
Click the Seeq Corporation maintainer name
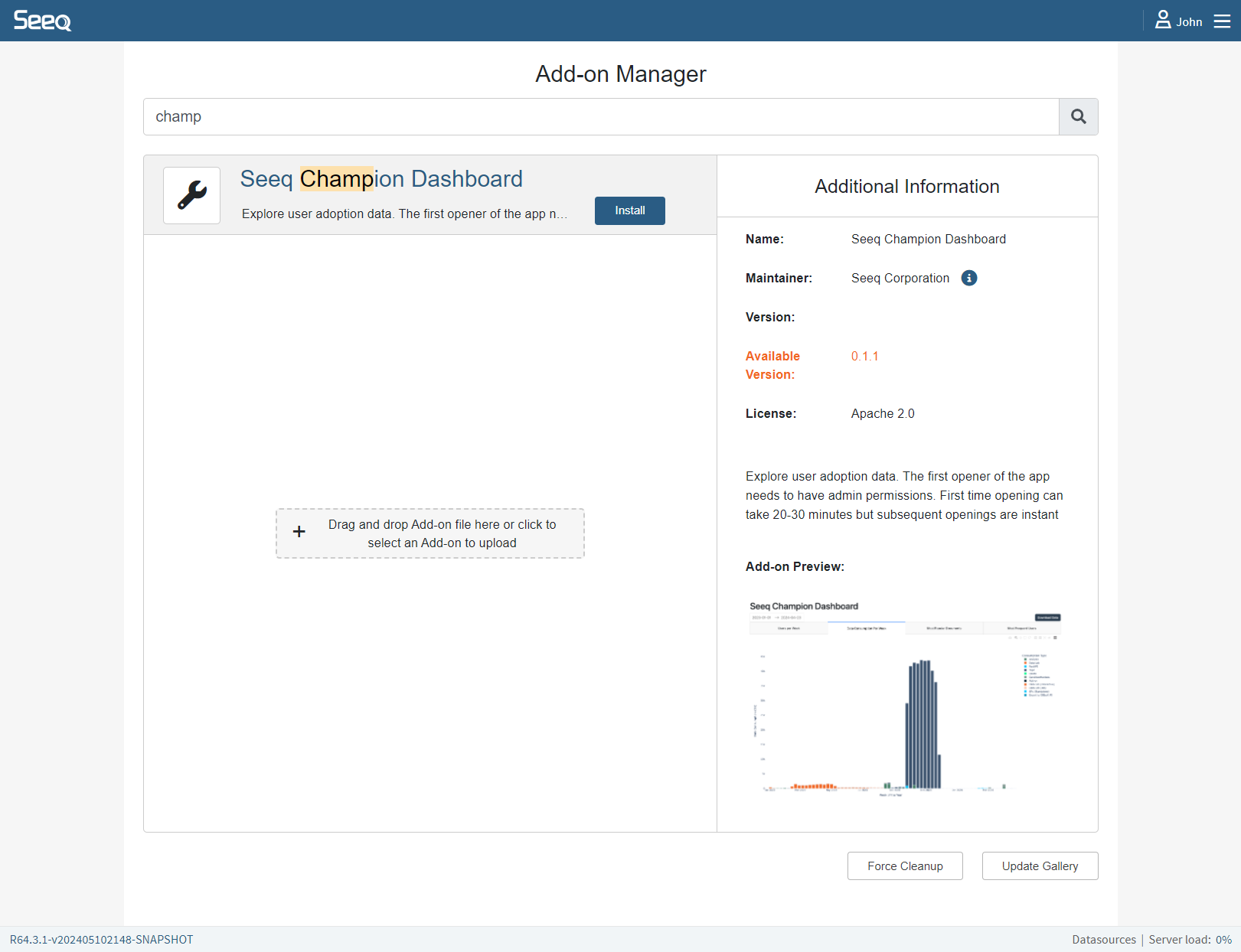click(x=900, y=278)
